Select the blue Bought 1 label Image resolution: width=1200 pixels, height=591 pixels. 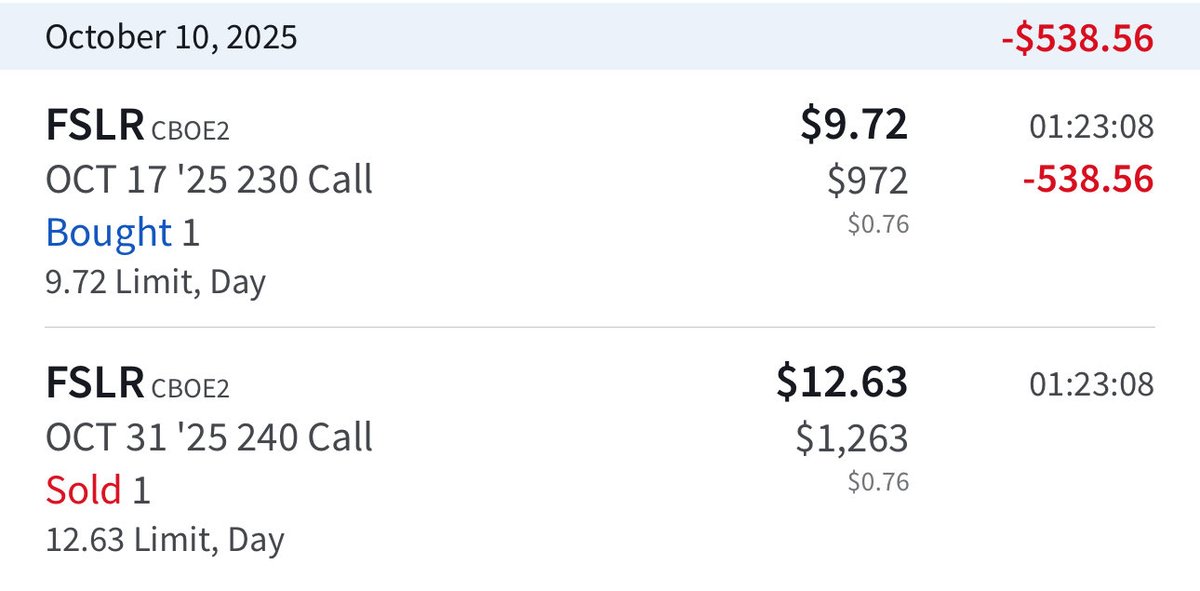pyautogui.click(x=122, y=232)
